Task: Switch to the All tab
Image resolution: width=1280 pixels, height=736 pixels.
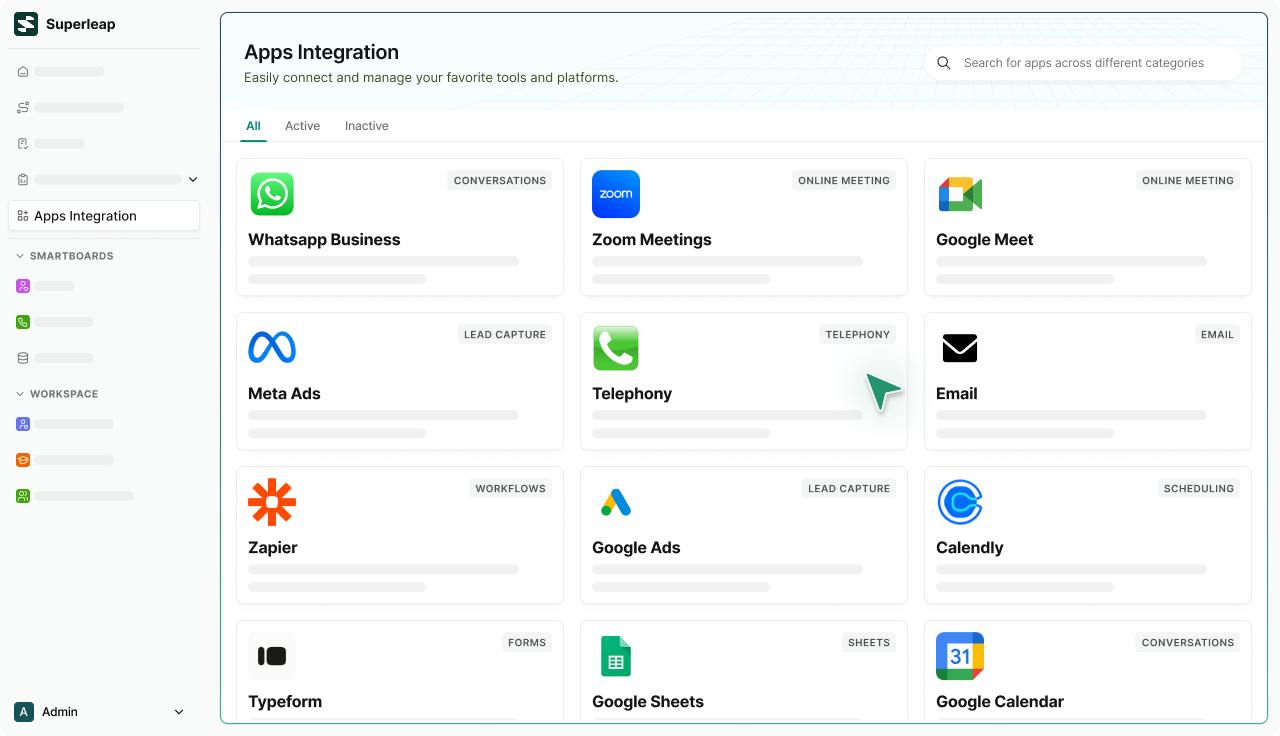Action: click(x=253, y=126)
